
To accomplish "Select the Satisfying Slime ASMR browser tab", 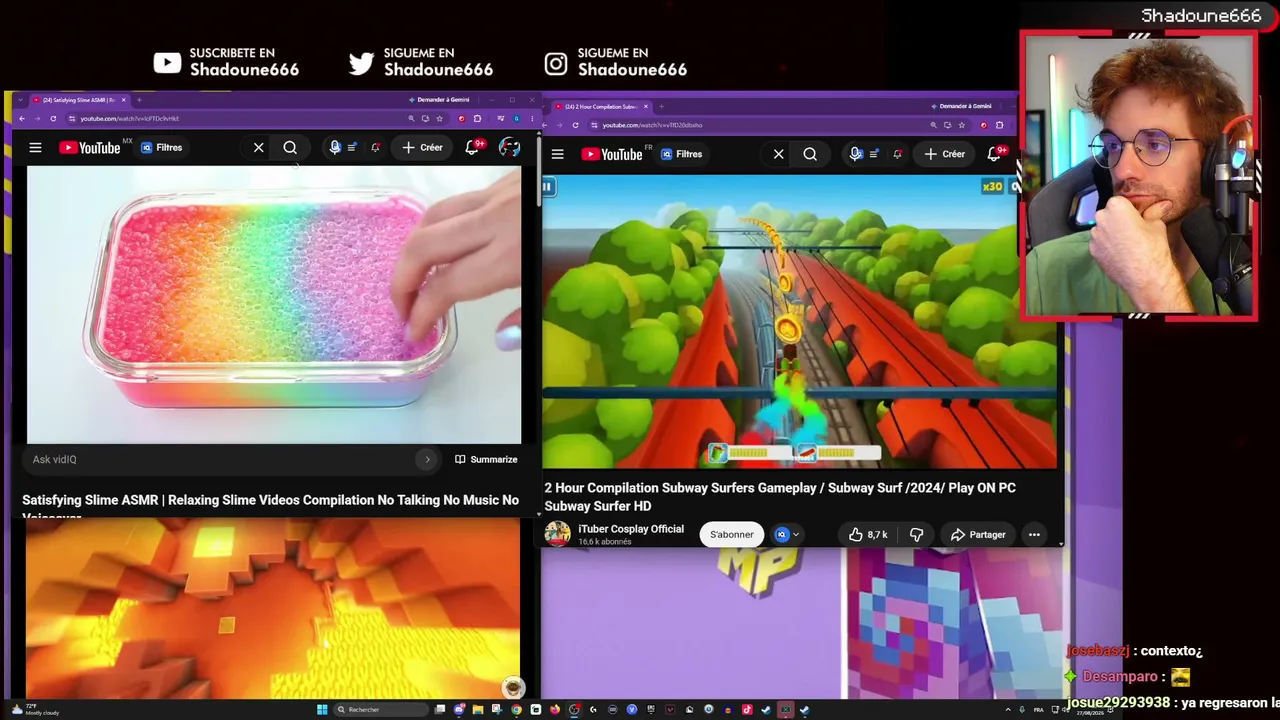I will click(x=78, y=100).
